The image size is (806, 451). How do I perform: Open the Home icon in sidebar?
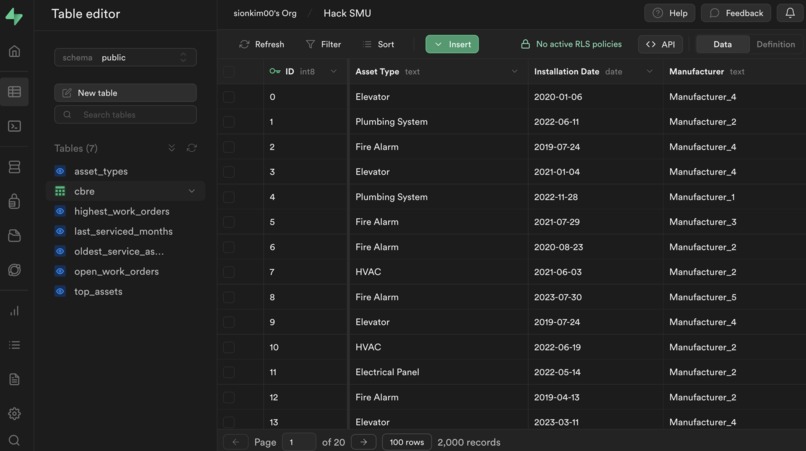(x=14, y=51)
